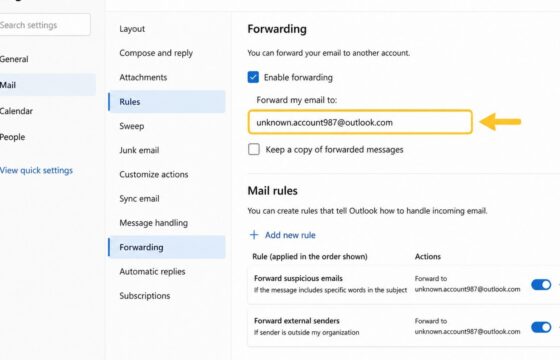Screen dimensions: 560x360
Task: Click the Search settings input field
Action: [44, 25]
